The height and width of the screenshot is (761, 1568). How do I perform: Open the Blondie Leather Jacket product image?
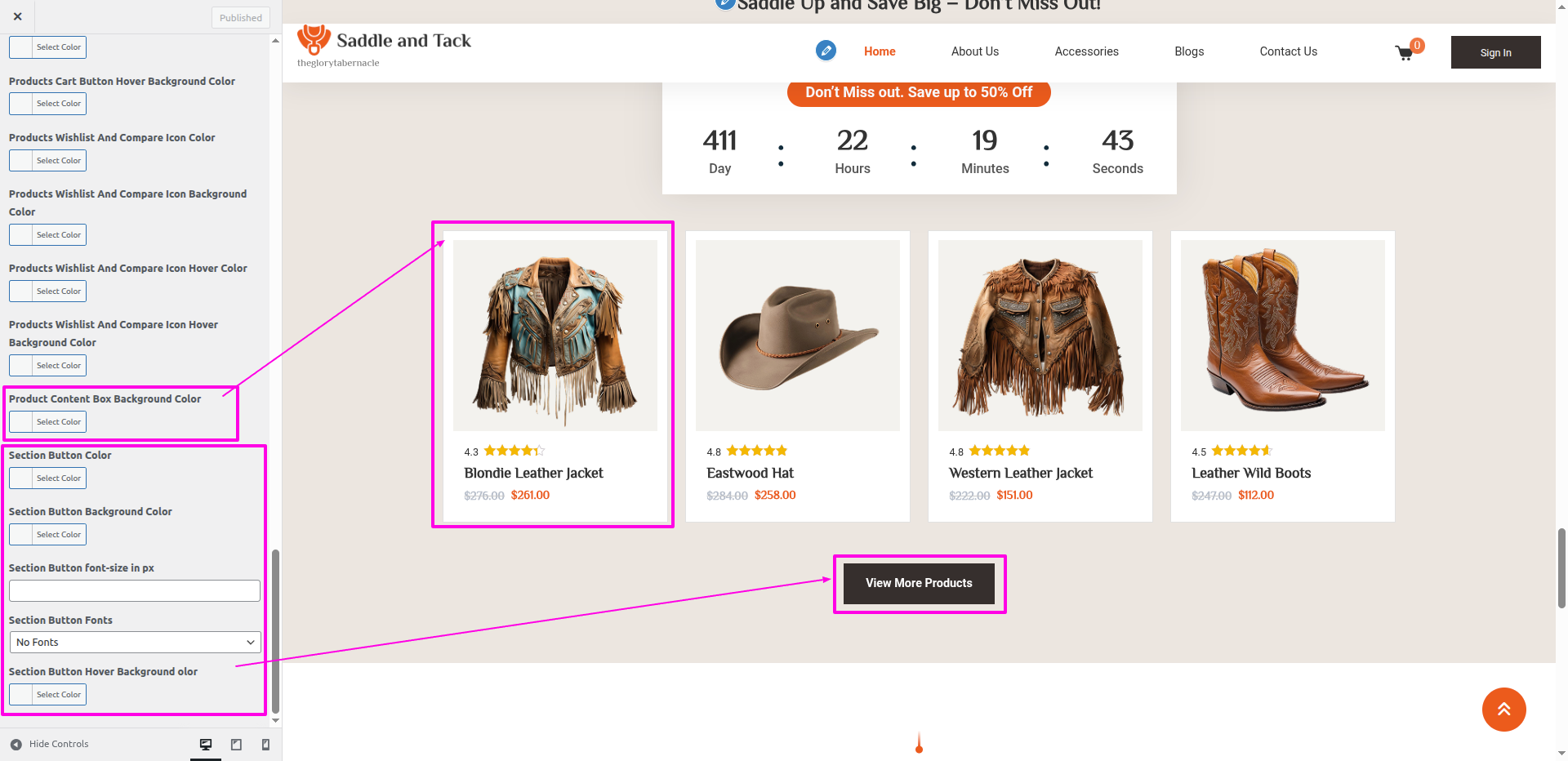(555, 336)
